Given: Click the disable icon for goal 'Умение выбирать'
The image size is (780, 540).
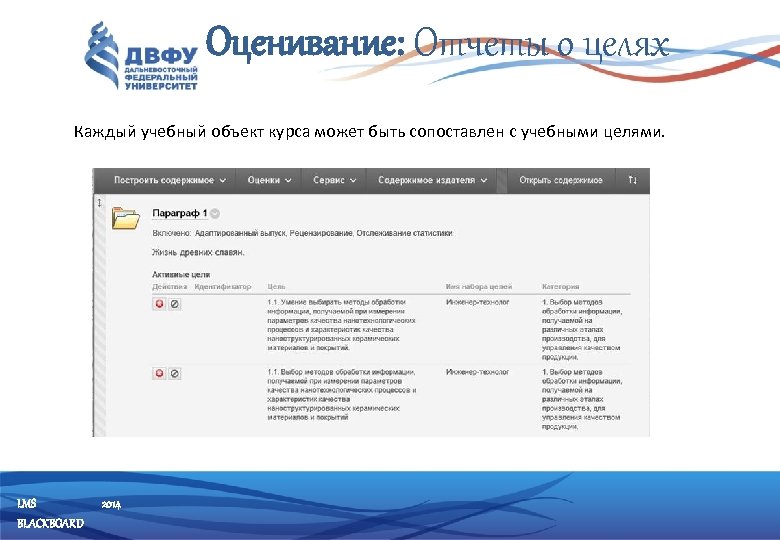Looking at the screenshot, I should [175, 304].
